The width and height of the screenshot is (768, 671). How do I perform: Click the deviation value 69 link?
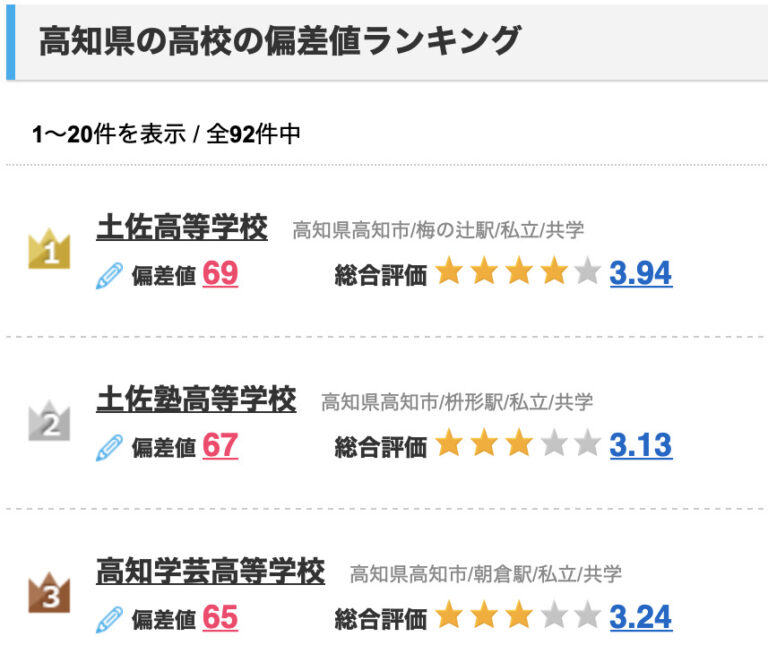220,273
